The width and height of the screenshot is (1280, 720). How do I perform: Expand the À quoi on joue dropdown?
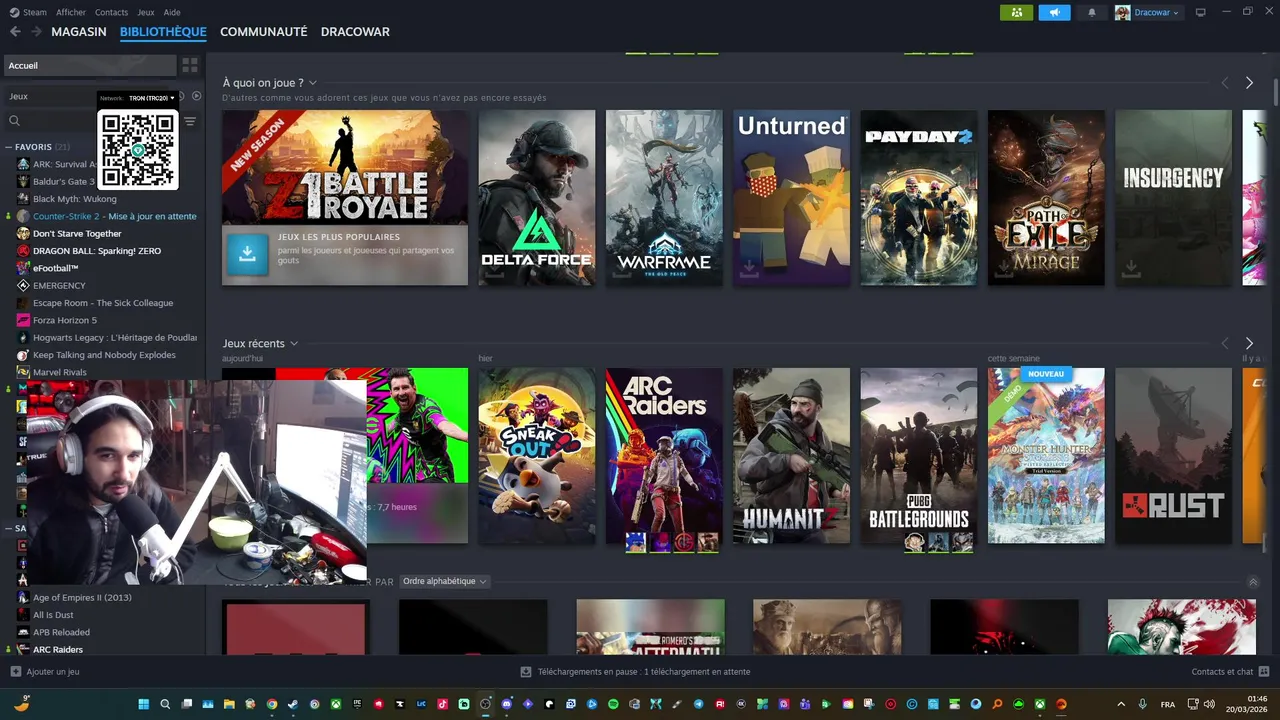[x=313, y=83]
